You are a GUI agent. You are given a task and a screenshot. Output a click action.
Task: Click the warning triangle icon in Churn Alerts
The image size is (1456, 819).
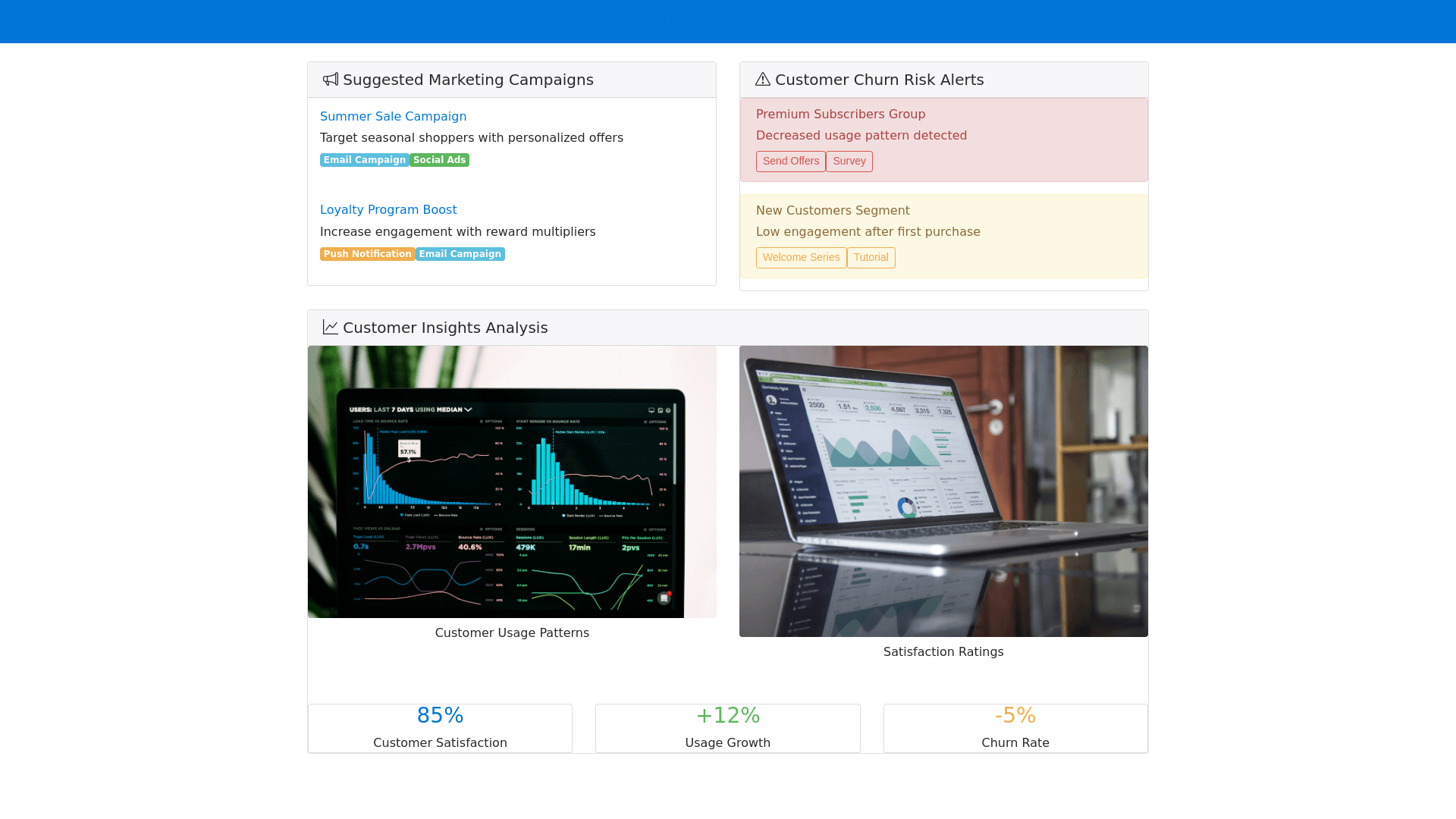tap(763, 80)
